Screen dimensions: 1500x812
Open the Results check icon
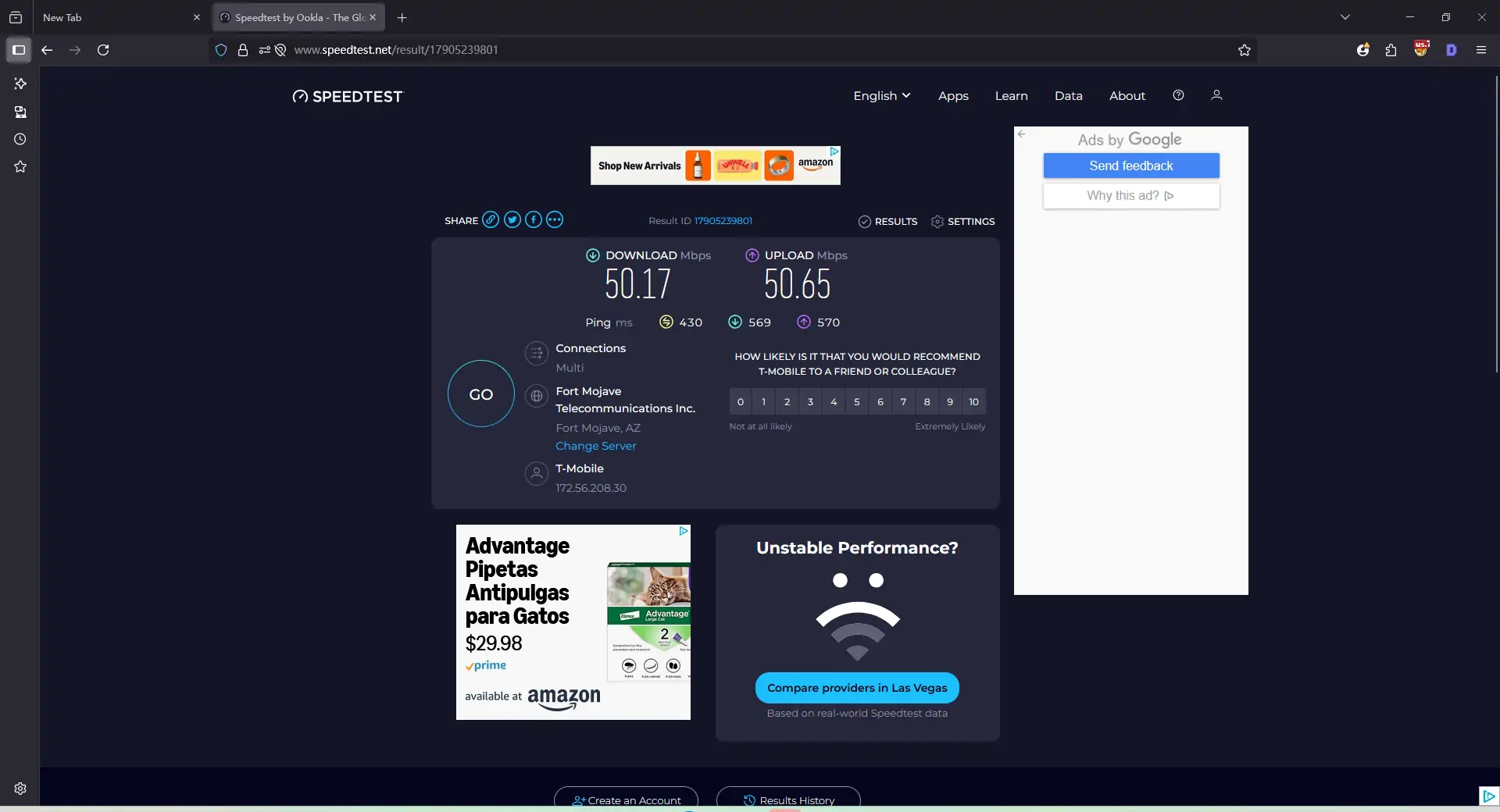[x=865, y=222]
